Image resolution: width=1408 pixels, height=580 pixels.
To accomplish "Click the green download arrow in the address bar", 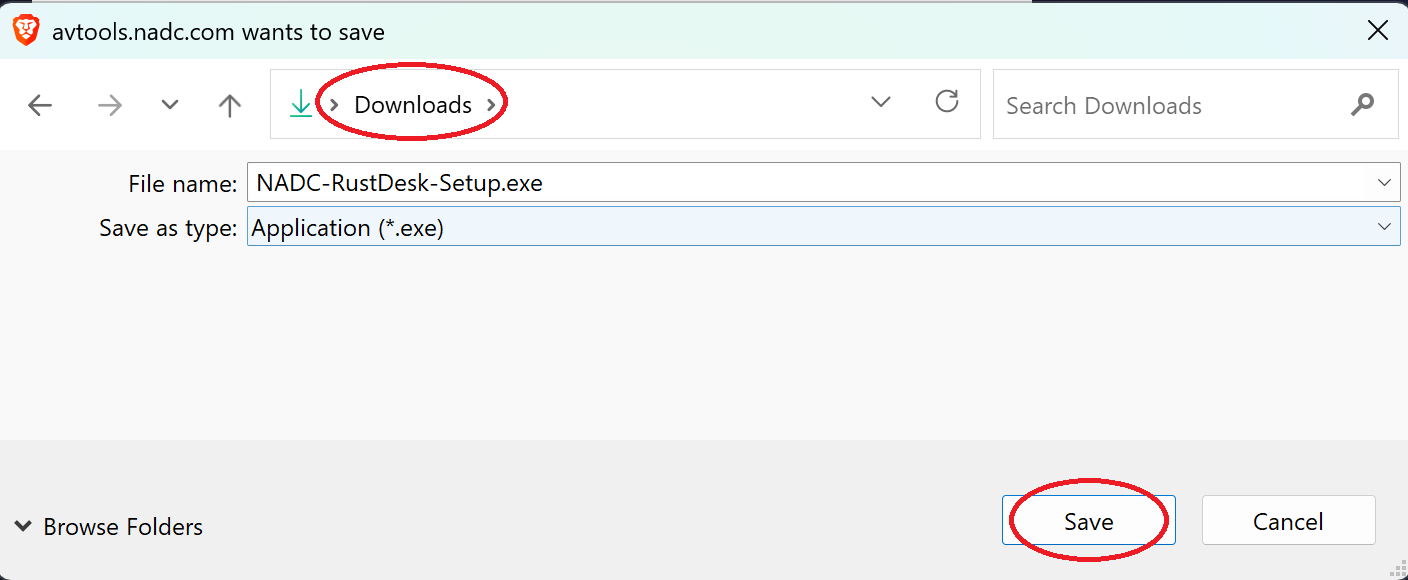I will coord(300,103).
